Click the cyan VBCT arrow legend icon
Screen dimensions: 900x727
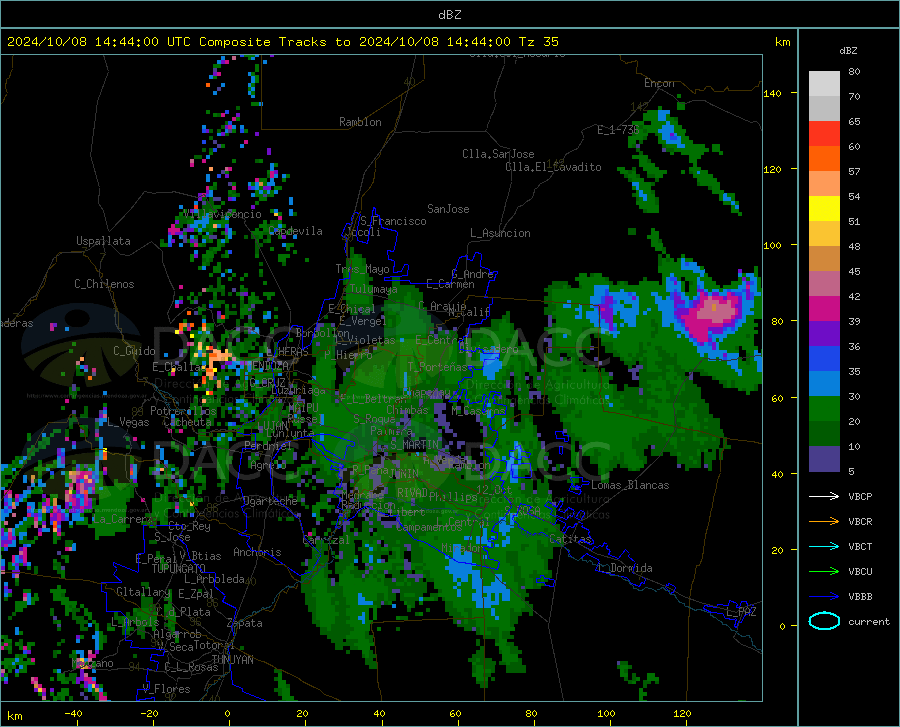824,546
